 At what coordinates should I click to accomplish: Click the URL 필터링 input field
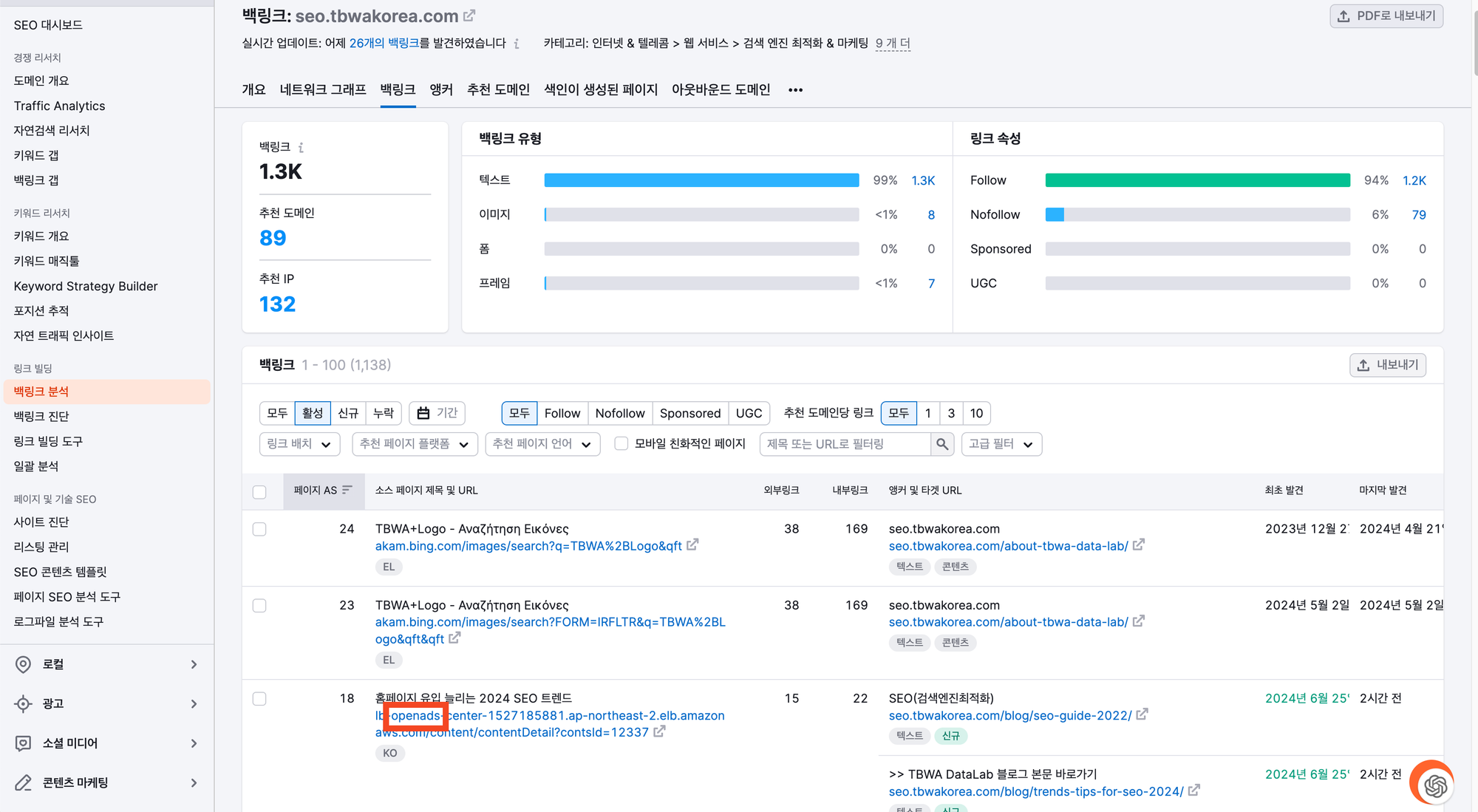(x=846, y=444)
